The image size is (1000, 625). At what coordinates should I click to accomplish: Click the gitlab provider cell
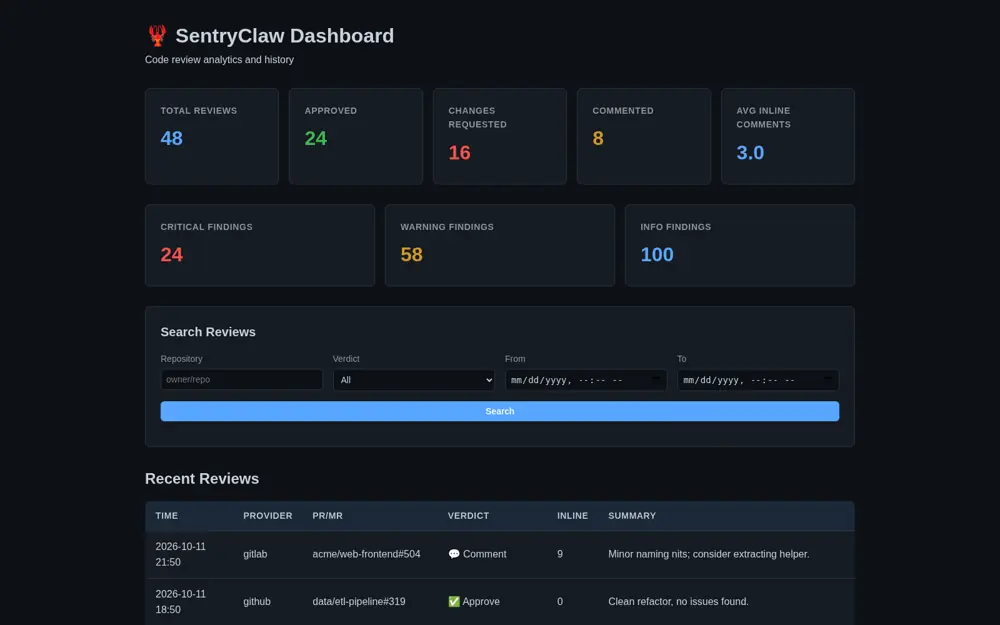[255, 554]
